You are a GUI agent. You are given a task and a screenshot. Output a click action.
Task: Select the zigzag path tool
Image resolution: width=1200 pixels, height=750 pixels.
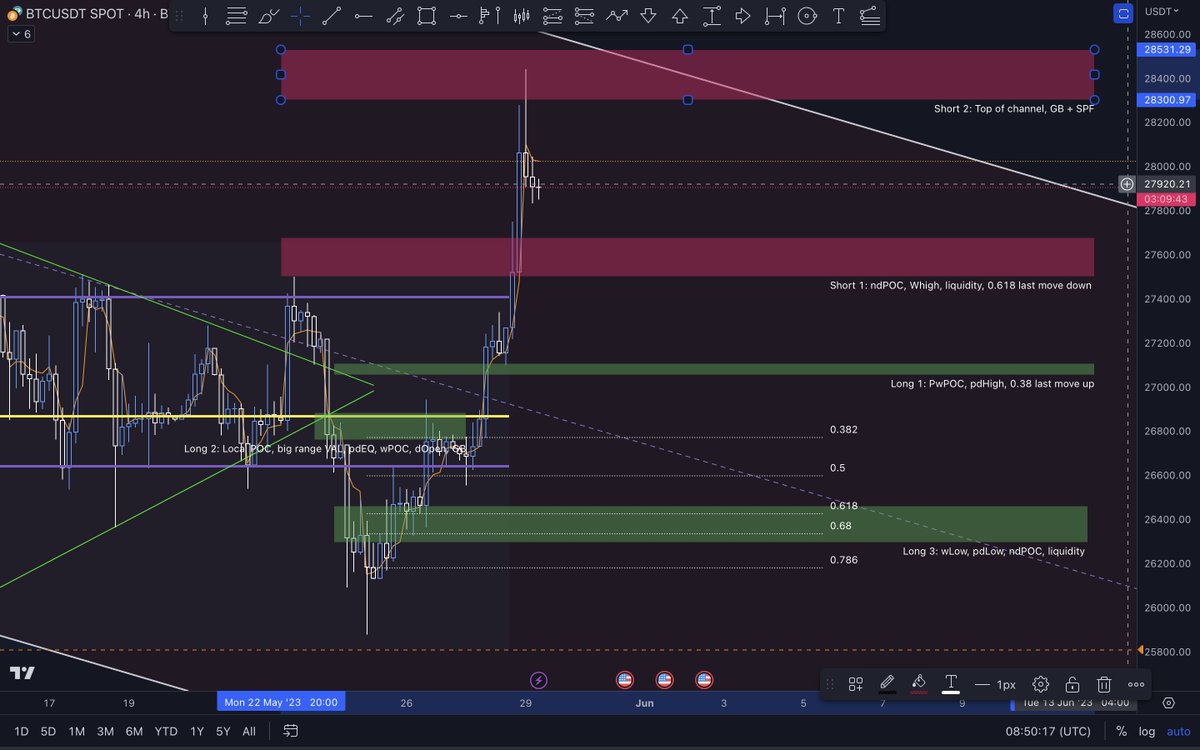click(x=616, y=16)
